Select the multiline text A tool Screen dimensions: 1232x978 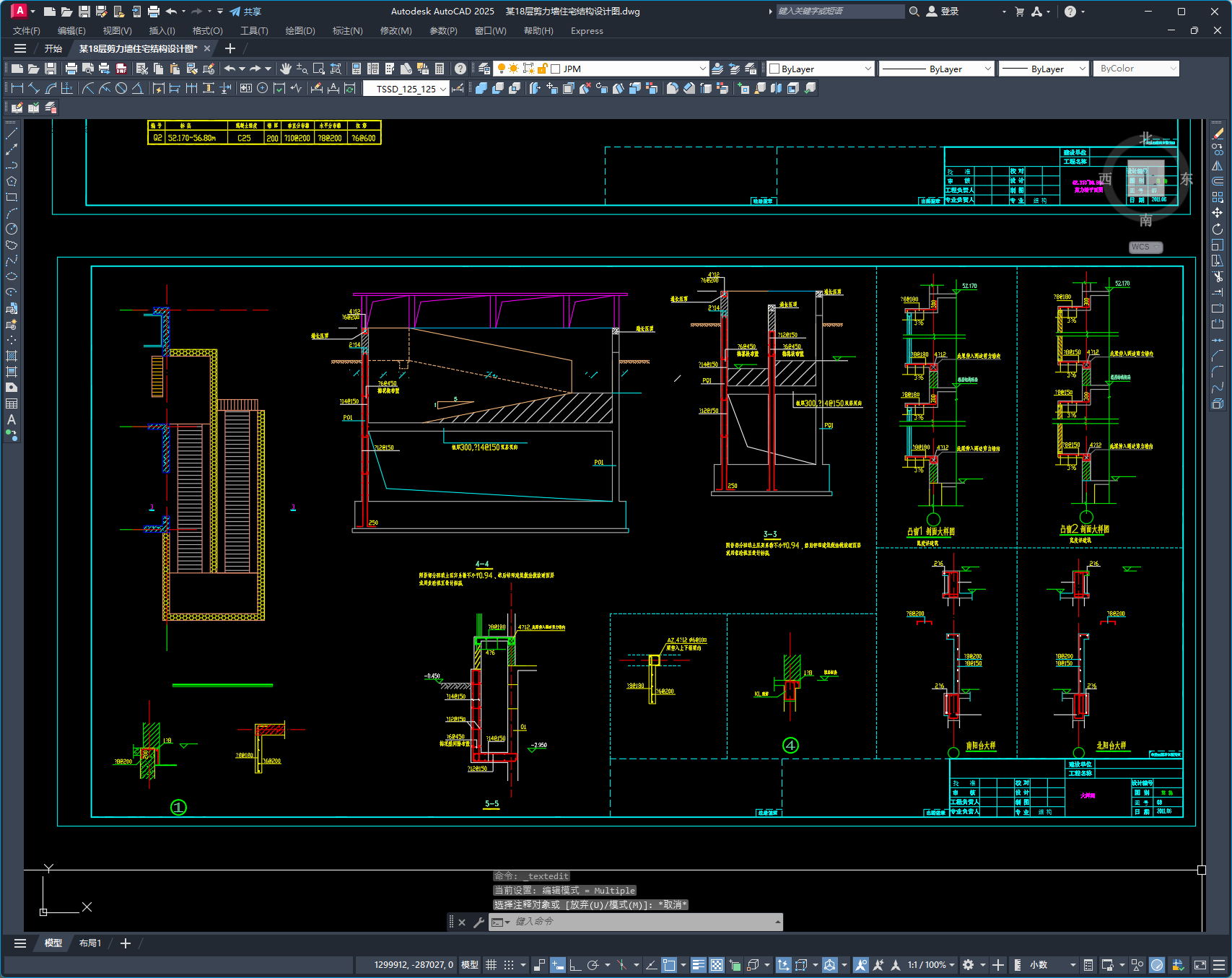click(x=12, y=419)
